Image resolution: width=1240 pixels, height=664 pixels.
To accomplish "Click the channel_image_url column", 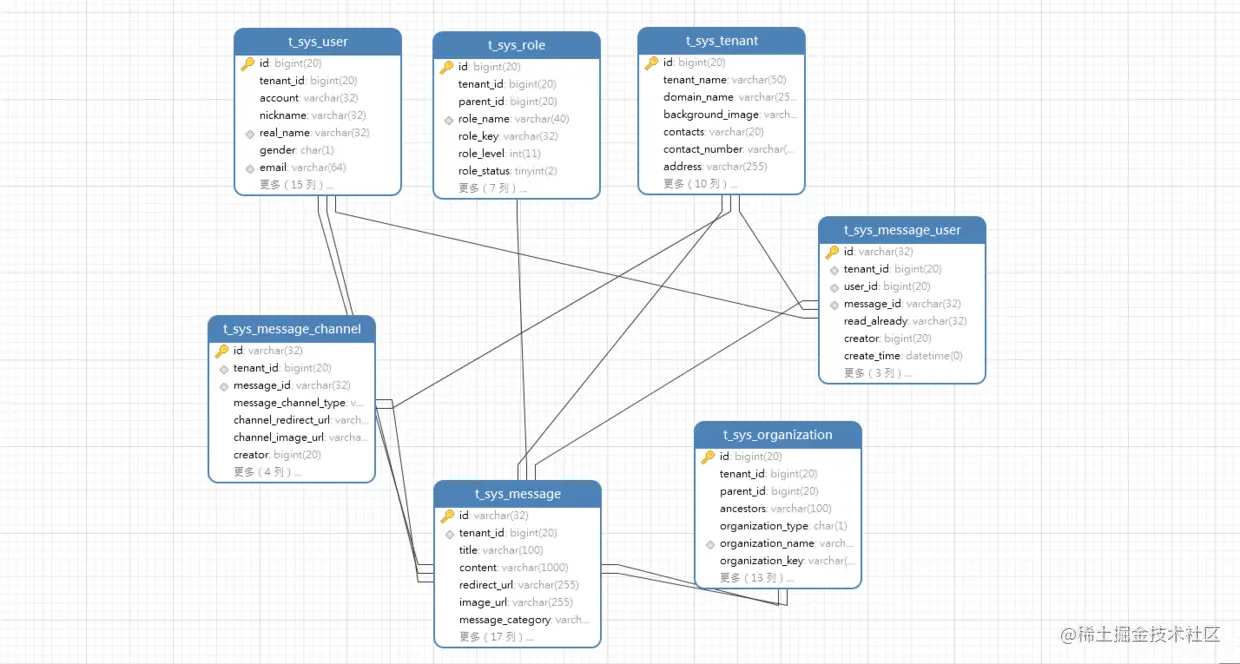I will click(x=301, y=438).
